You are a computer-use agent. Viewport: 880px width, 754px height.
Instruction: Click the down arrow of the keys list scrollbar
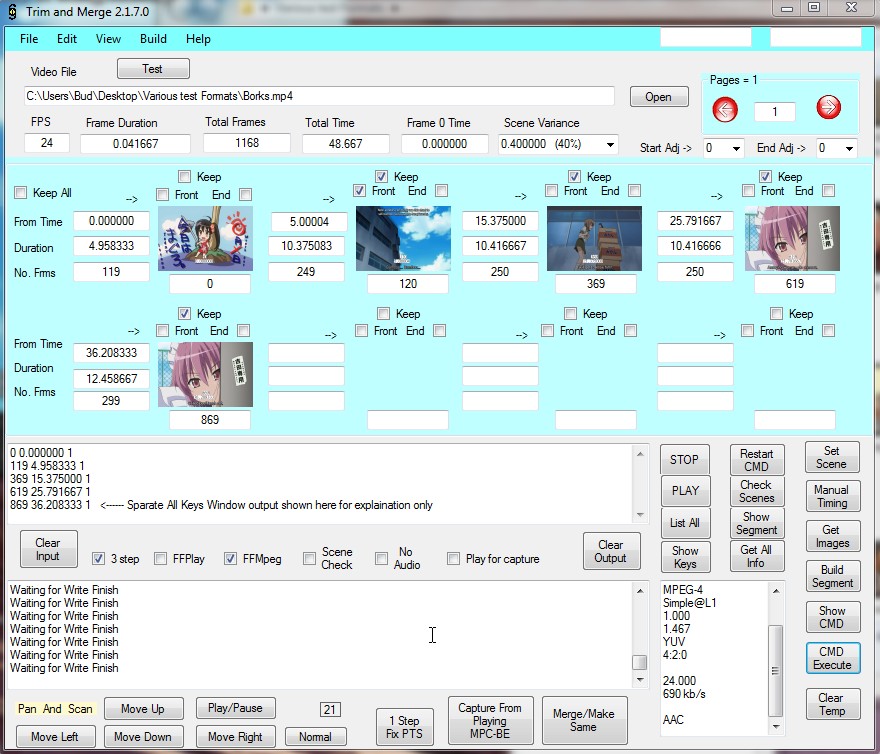[640, 515]
